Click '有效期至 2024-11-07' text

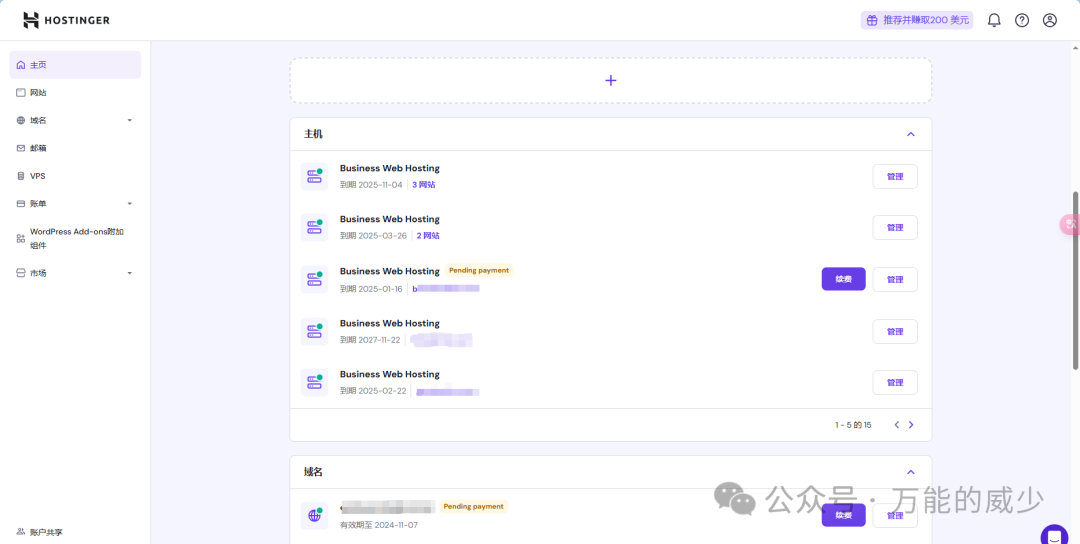click(x=379, y=525)
